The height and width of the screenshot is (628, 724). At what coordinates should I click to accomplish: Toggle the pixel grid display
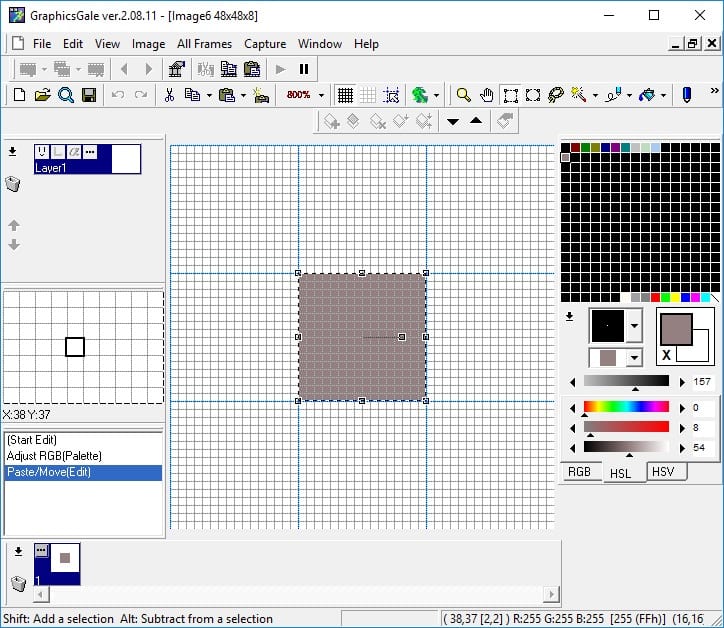345,95
